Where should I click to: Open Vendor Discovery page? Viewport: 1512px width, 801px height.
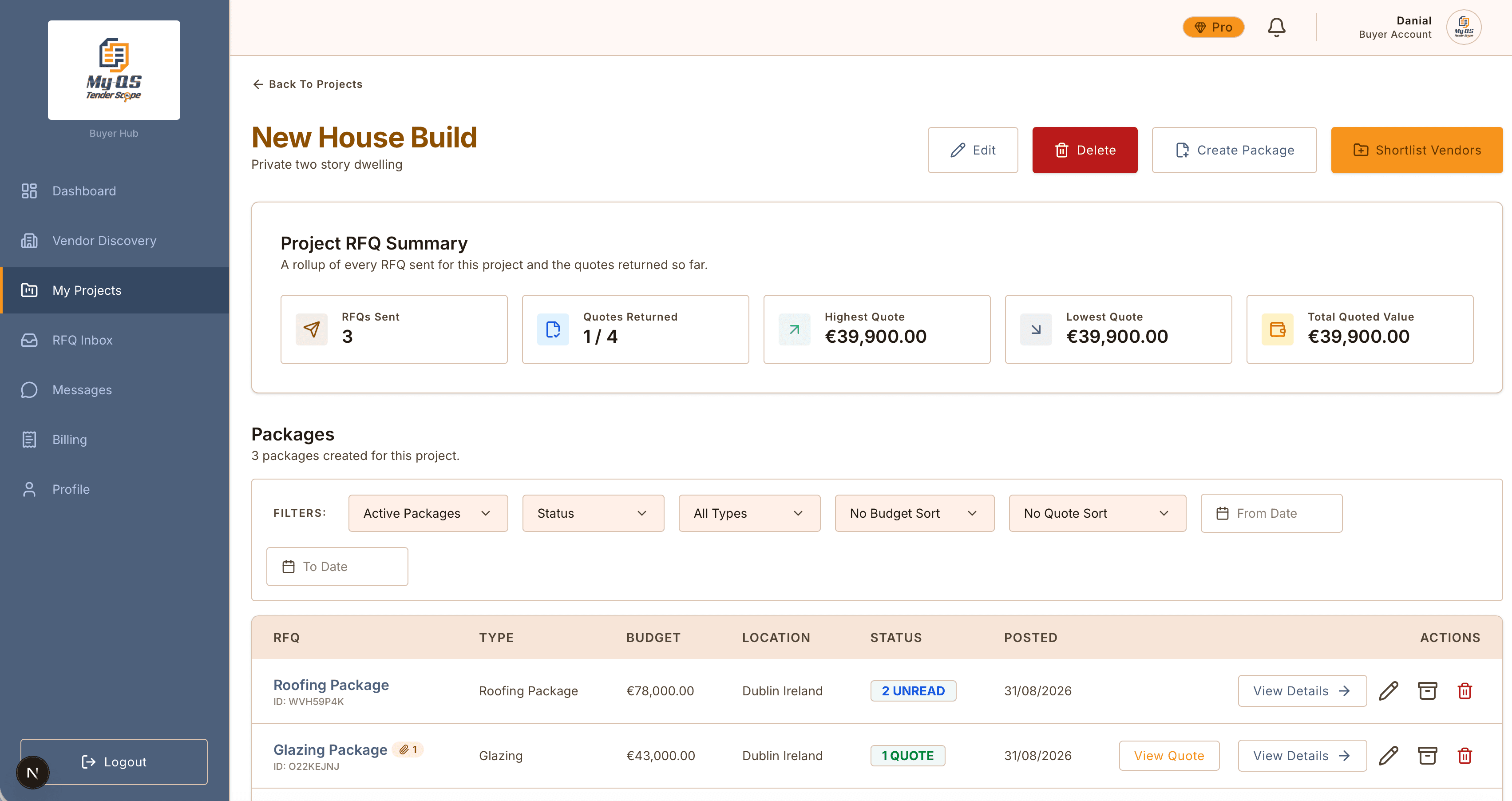[115, 241]
